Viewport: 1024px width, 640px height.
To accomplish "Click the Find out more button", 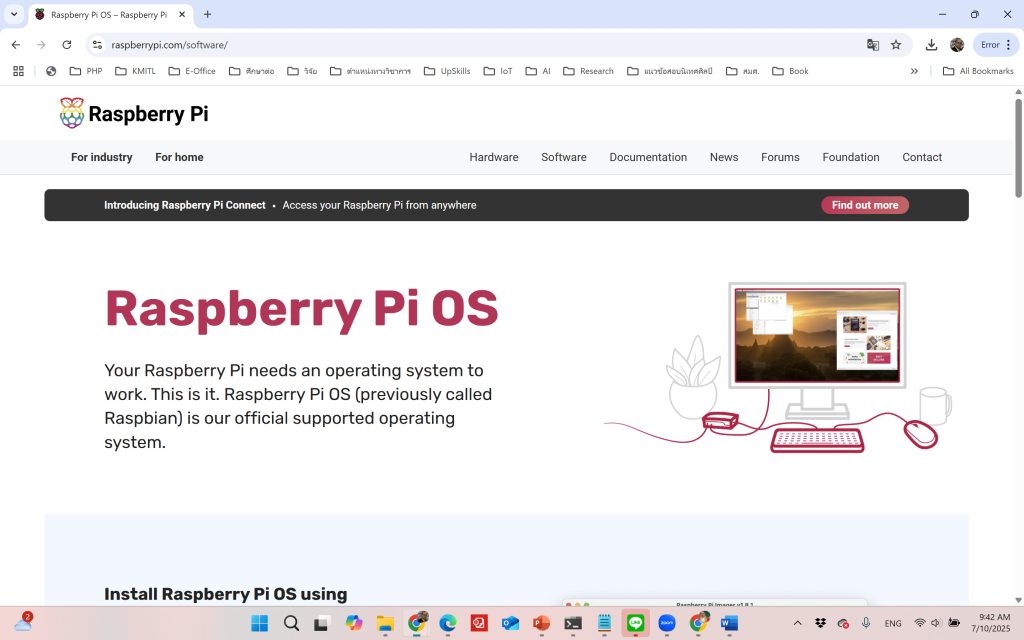I will (x=865, y=205).
